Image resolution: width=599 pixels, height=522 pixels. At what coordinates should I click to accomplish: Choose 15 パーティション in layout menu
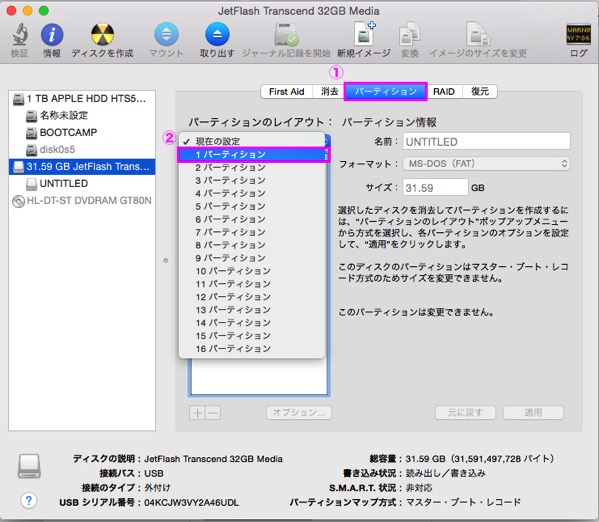pyautogui.click(x=252, y=336)
